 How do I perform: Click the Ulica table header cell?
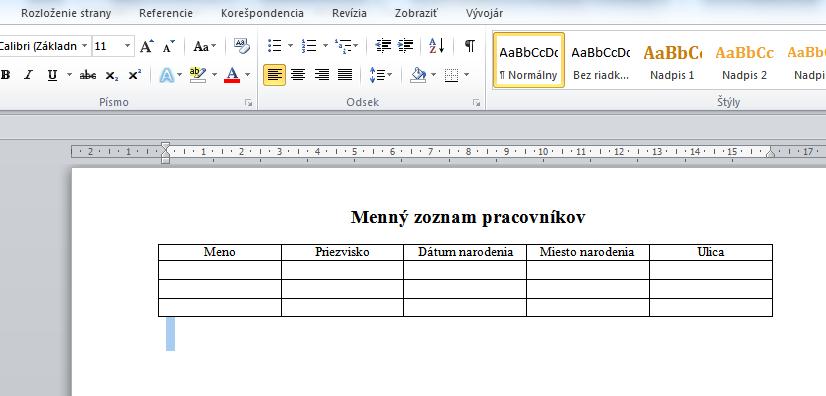point(711,252)
